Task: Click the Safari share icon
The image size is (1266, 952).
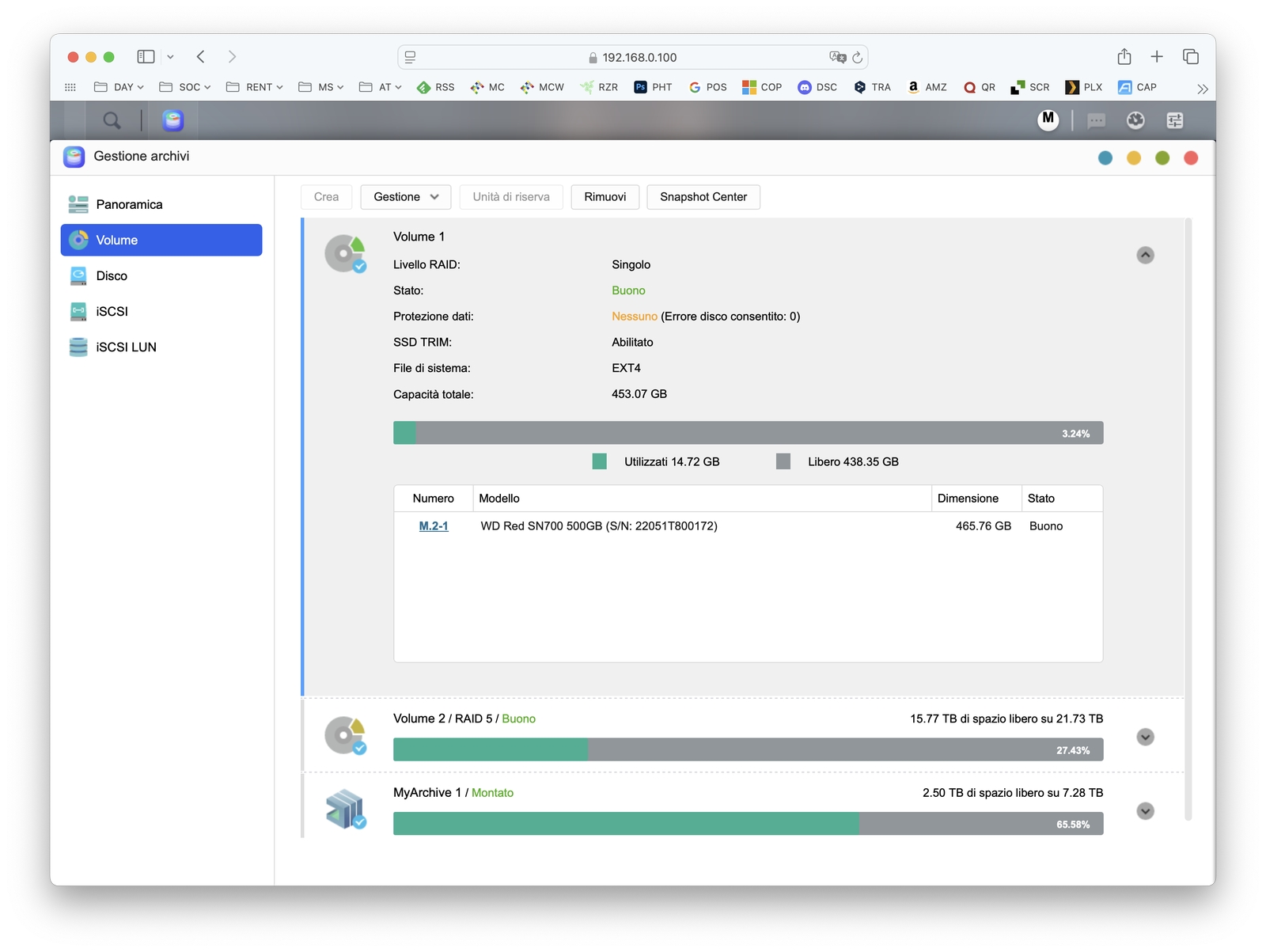Action: point(1124,57)
